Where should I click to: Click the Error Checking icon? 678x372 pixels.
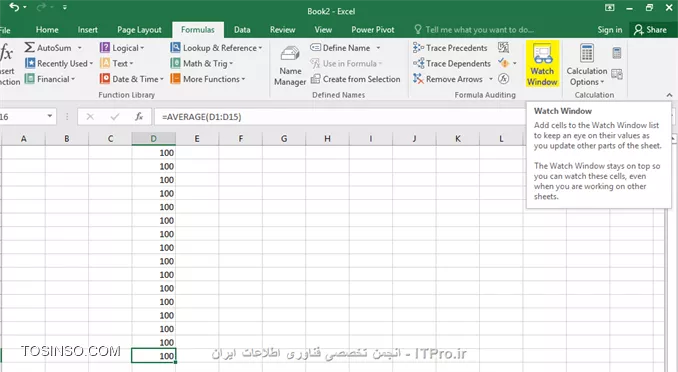tap(503, 63)
